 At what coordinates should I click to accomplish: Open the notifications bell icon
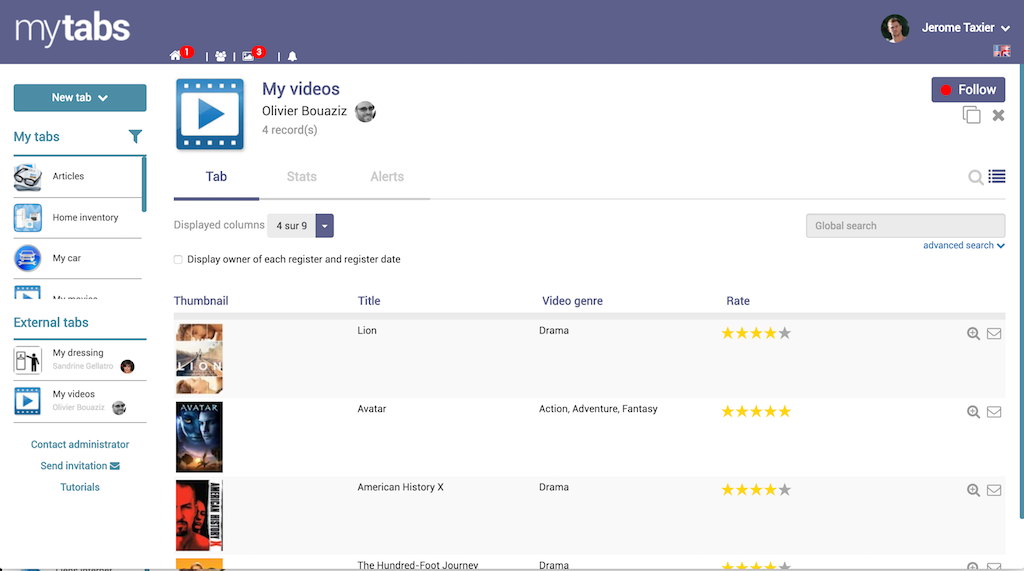coord(293,56)
